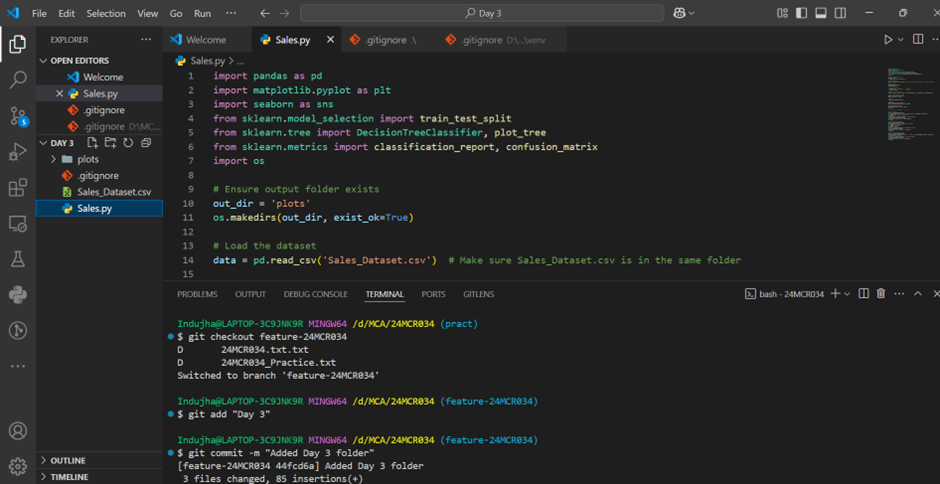Click the code minimap overview
This screenshot has height=484, width=940.
pos(911,106)
